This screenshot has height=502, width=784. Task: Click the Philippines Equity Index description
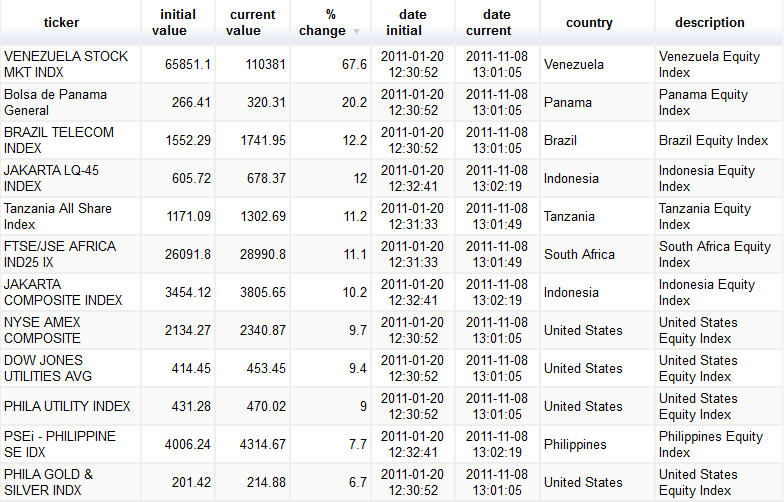pyautogui.click(x=710, y=444)
